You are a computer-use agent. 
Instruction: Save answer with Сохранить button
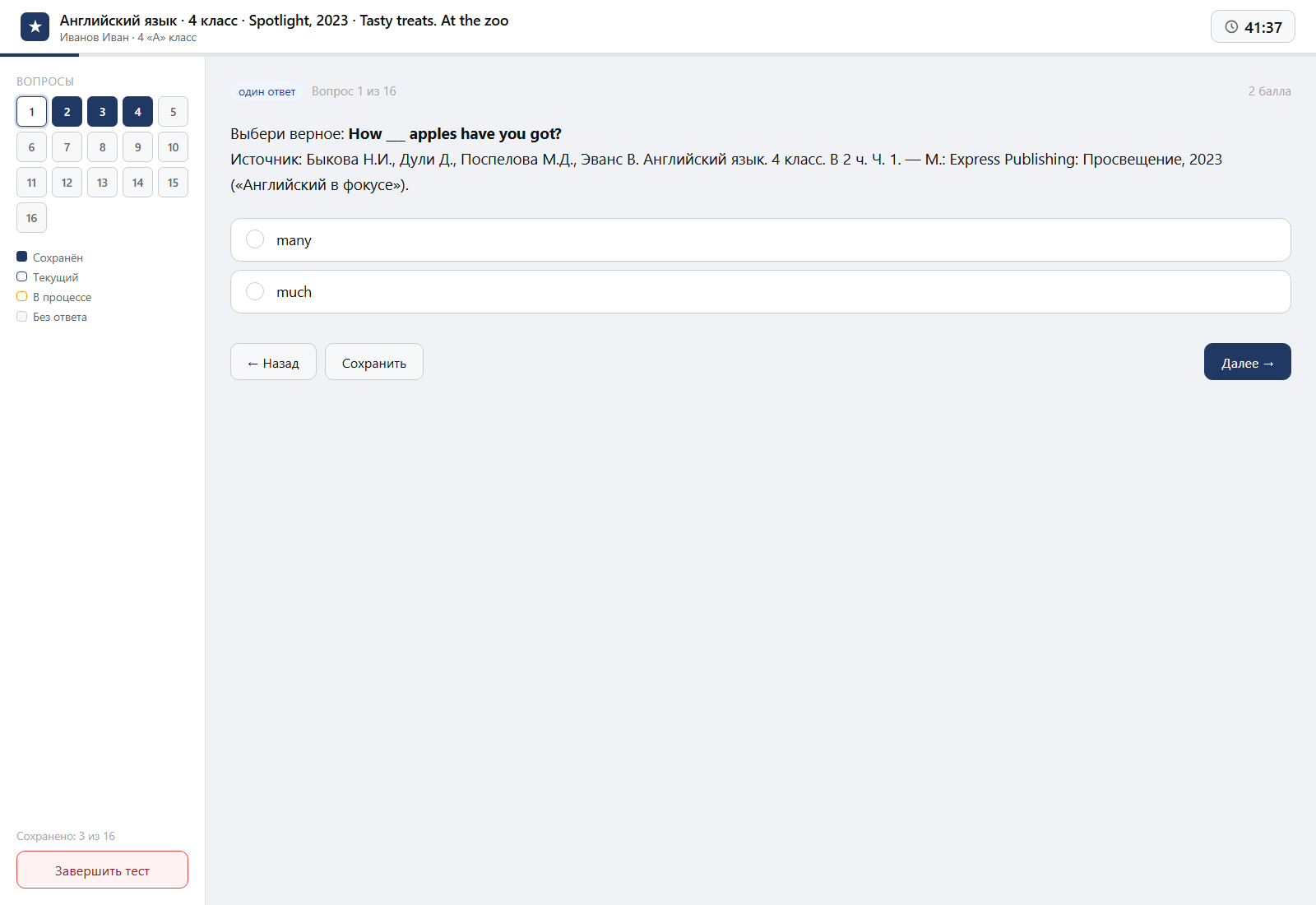point(374,362)
